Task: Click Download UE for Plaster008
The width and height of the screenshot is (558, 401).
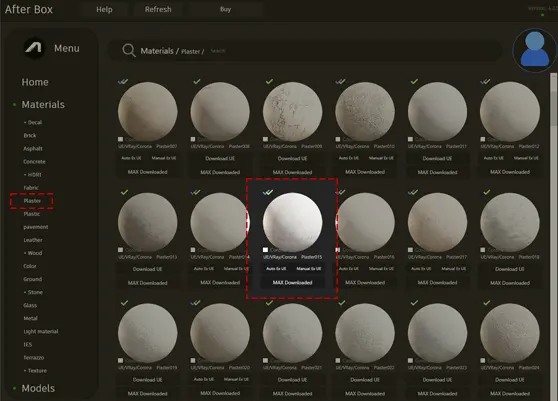Action: (x=220, y=158)
